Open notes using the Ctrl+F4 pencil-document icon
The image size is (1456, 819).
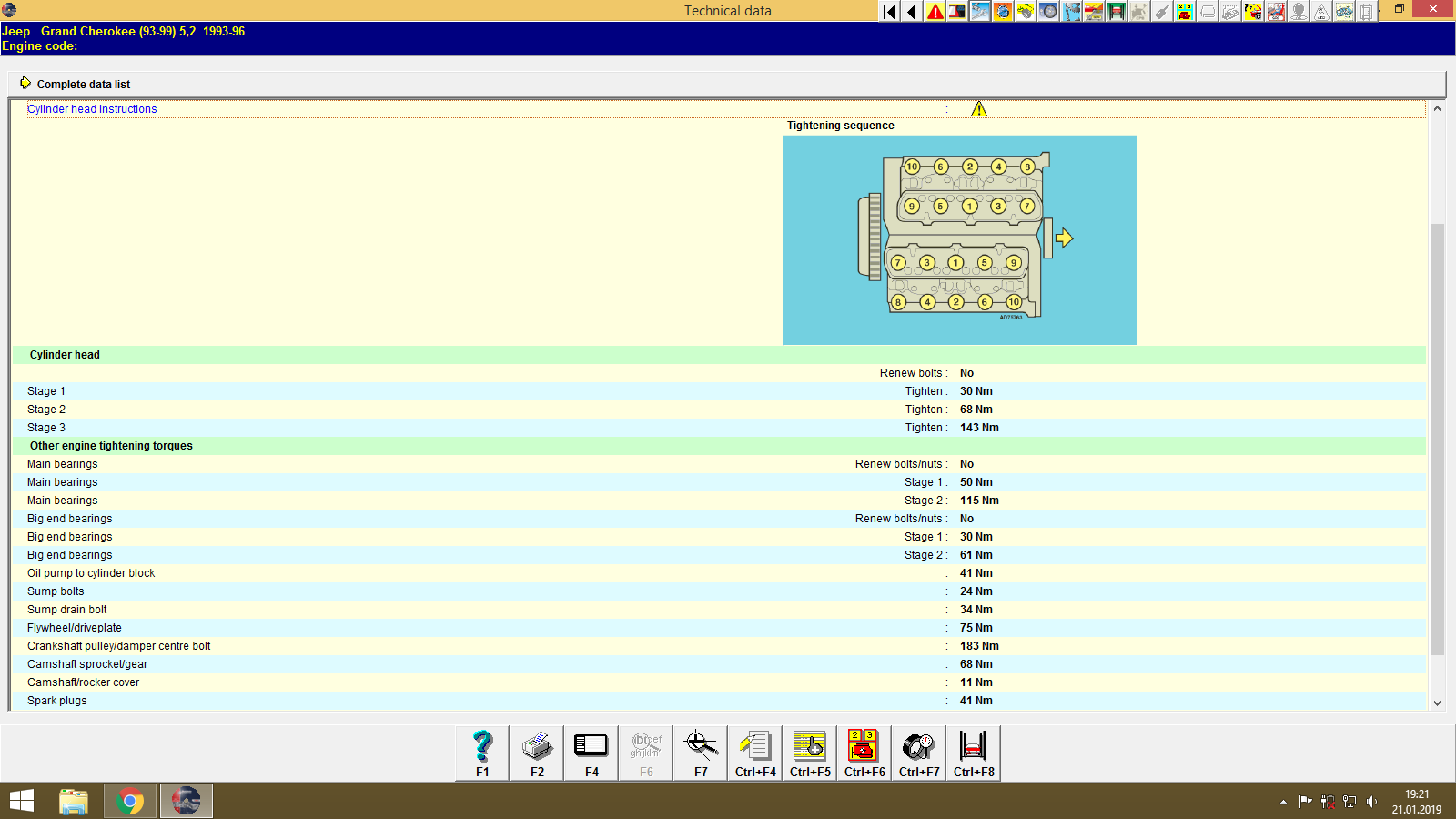pos(754,753)
